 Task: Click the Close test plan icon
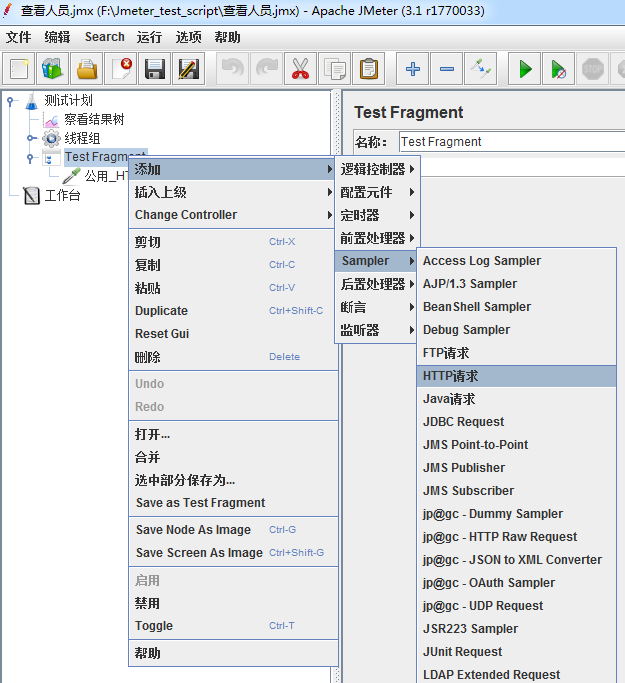click(121, 69)
